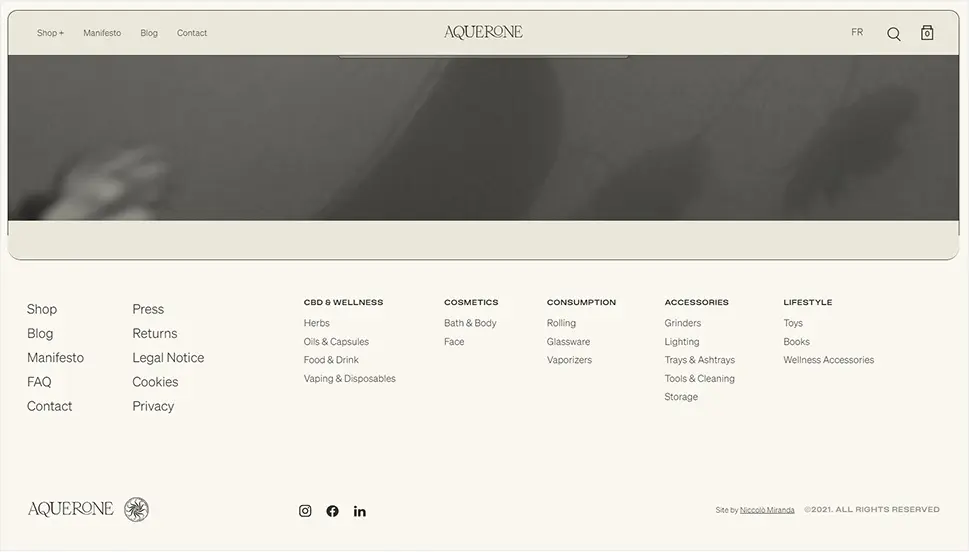Image resolution: width=969 pixels, height=552 pixels.
Task: Go to Aquerone header logo home
Action: click(483, 32)
